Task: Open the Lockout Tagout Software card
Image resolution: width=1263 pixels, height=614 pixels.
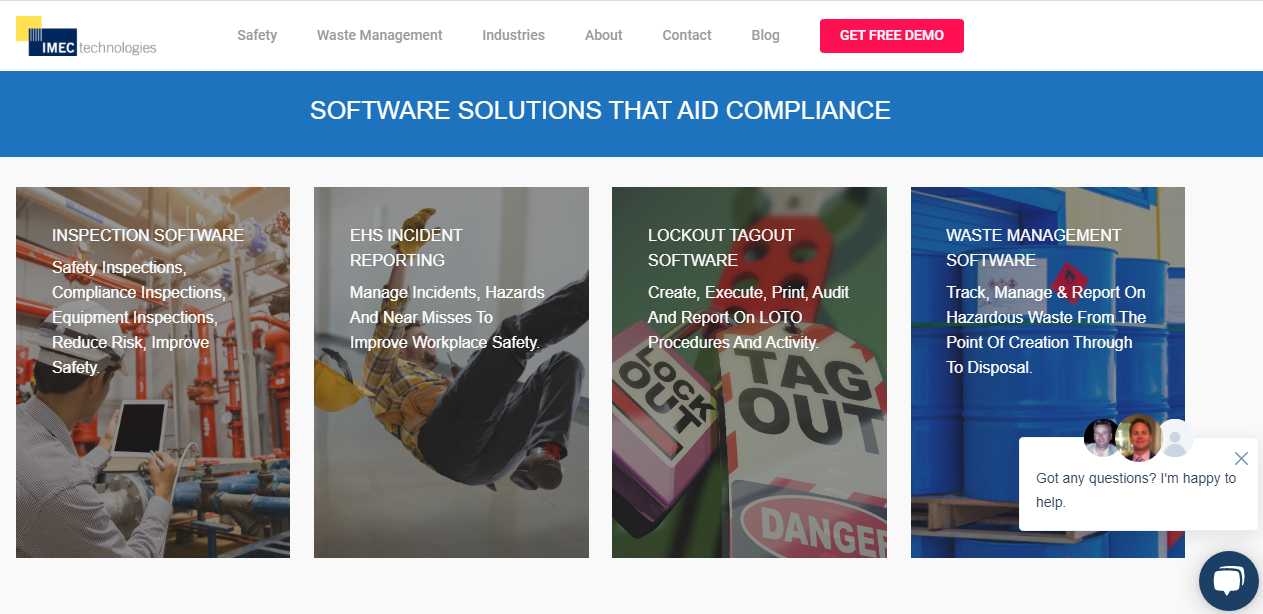Action: point(749,372)
